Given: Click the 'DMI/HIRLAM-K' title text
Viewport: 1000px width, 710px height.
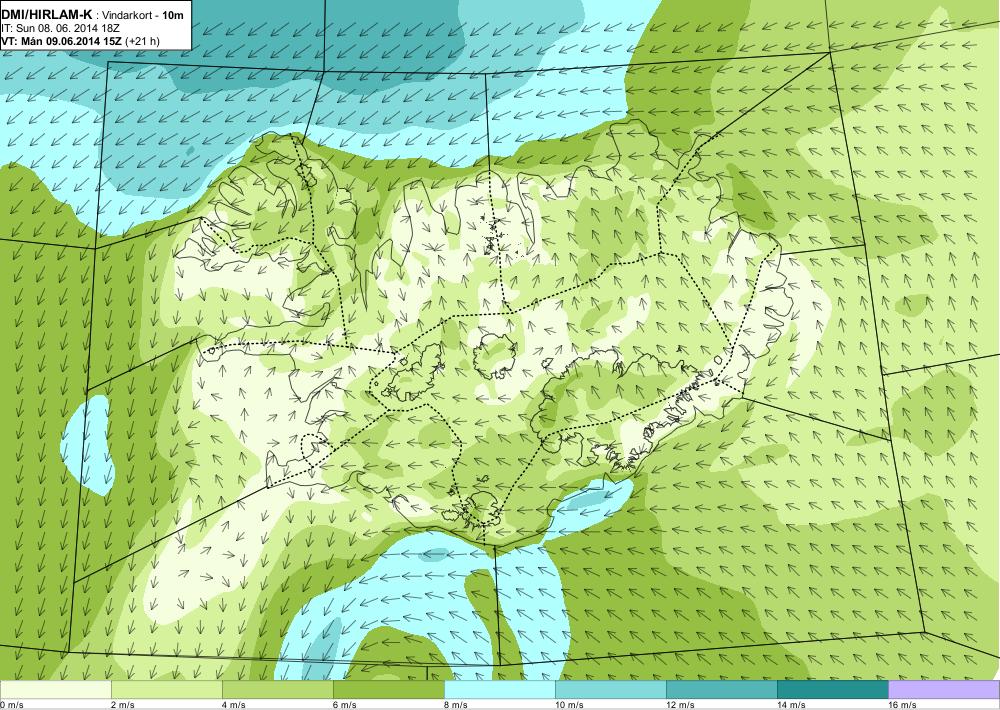Looking at the screenshot, I should coord(47,15).
